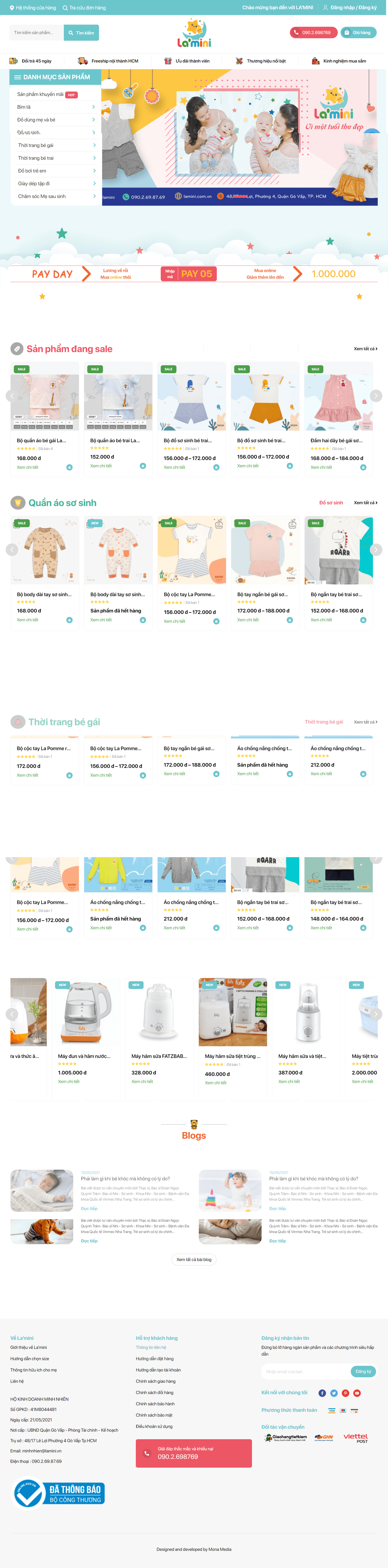Image resolution: width=388 pixels, height=1568 pixels.
Task: Click the DANH MỤC SẢN PHẨM hamburger icon
Action: (18, 77)
